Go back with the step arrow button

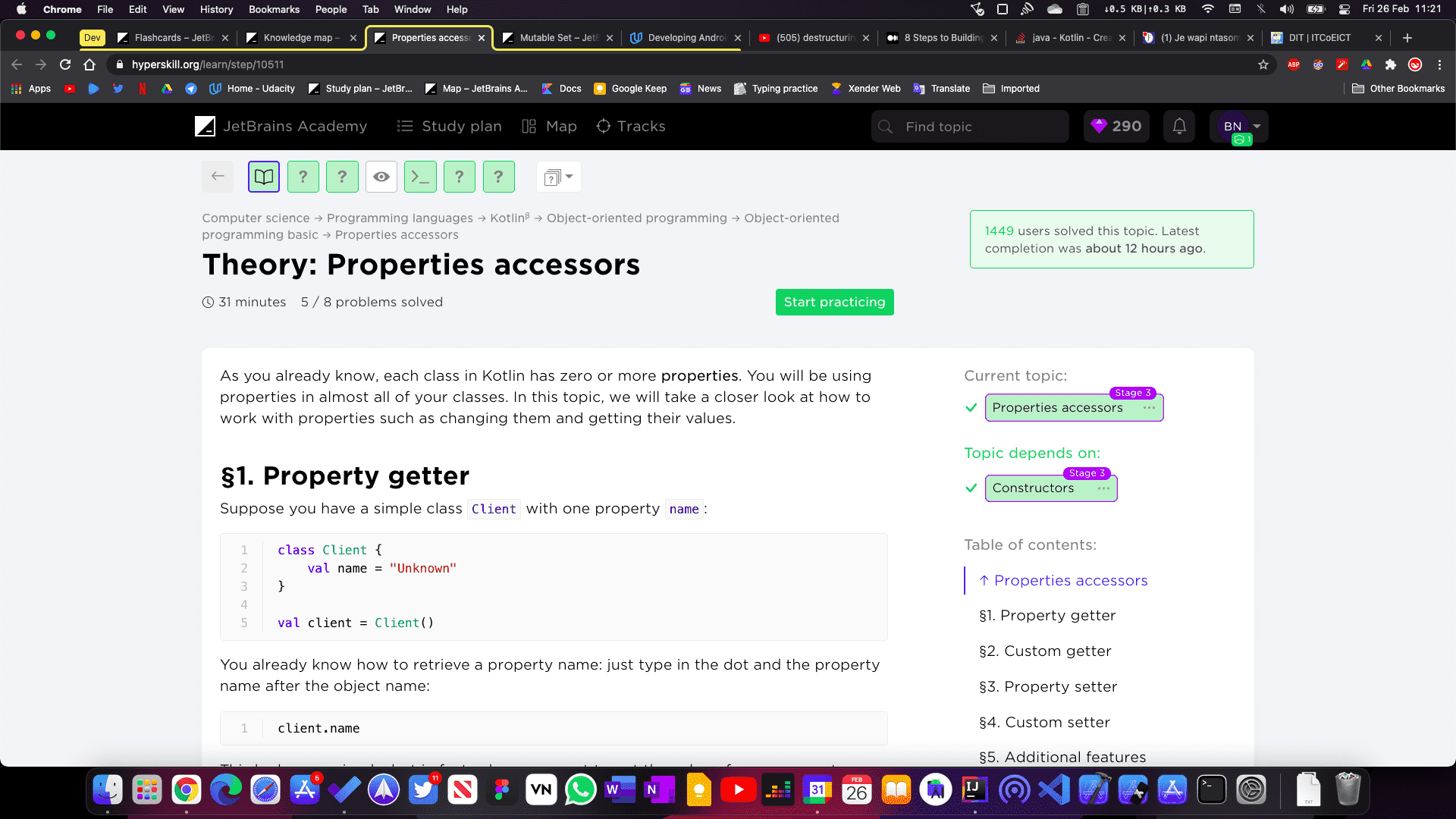coord(218,177)
